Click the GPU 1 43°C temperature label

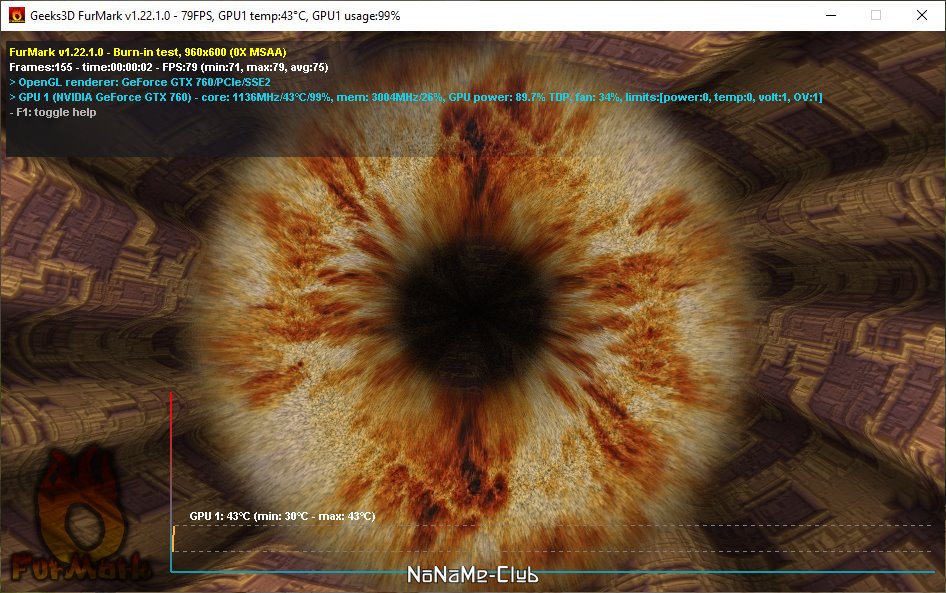point(282,516)
